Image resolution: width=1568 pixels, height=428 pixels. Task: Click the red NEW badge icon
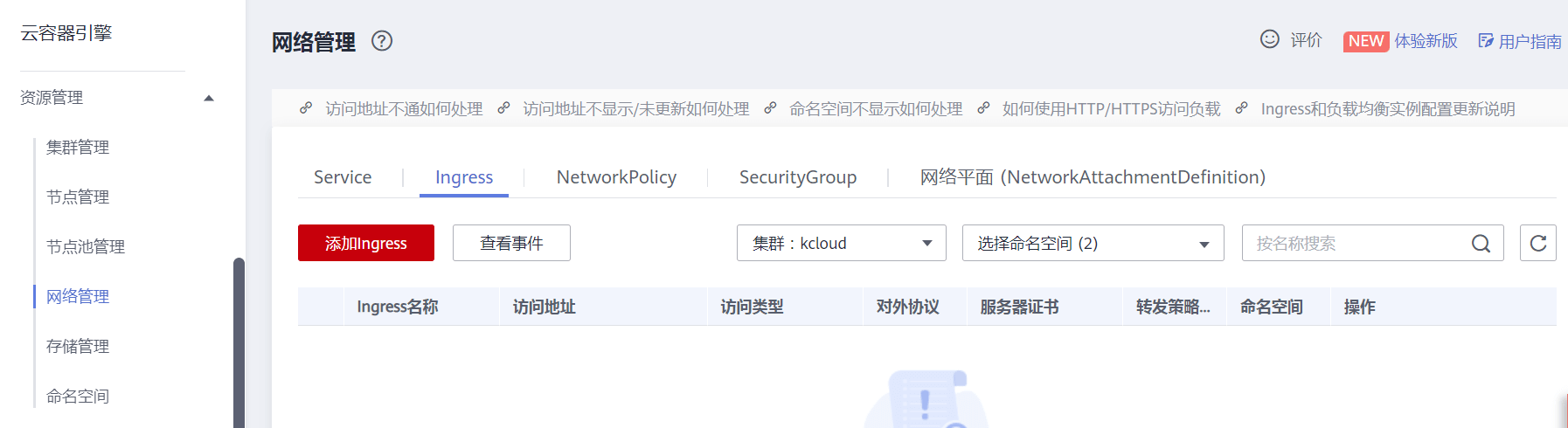pos(1365,41)
